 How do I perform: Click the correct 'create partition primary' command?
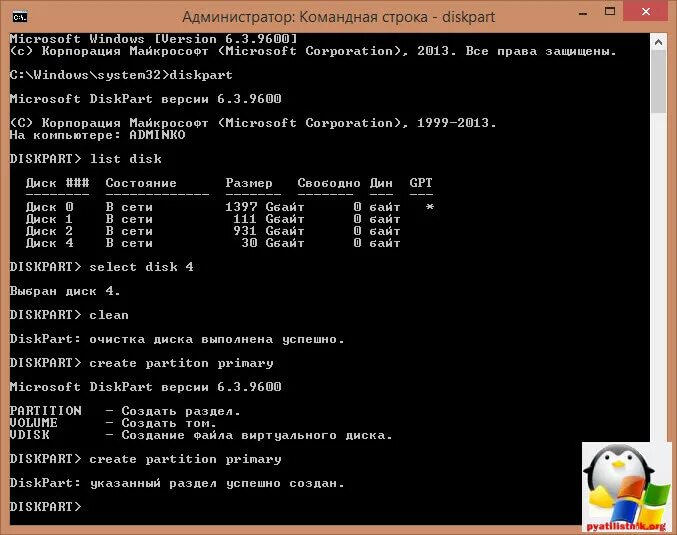(x=146, y=459)
